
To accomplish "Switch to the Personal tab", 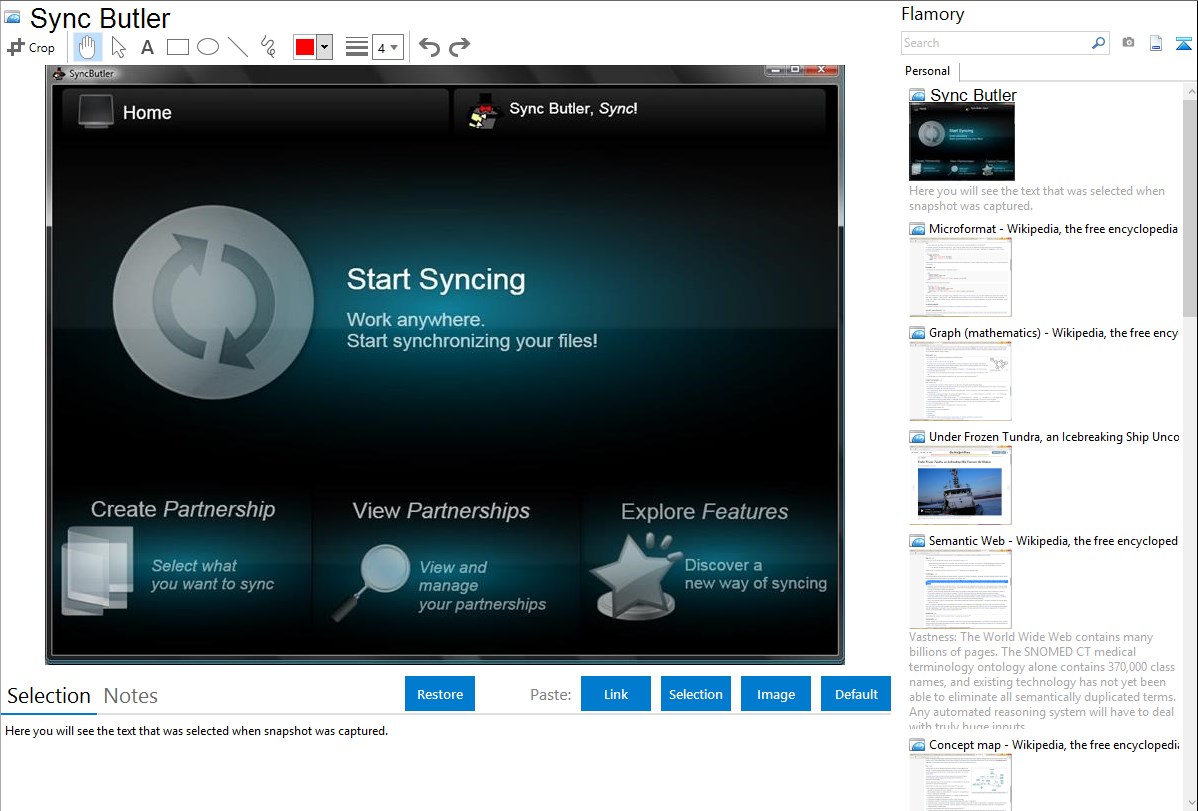I will 928,71.
